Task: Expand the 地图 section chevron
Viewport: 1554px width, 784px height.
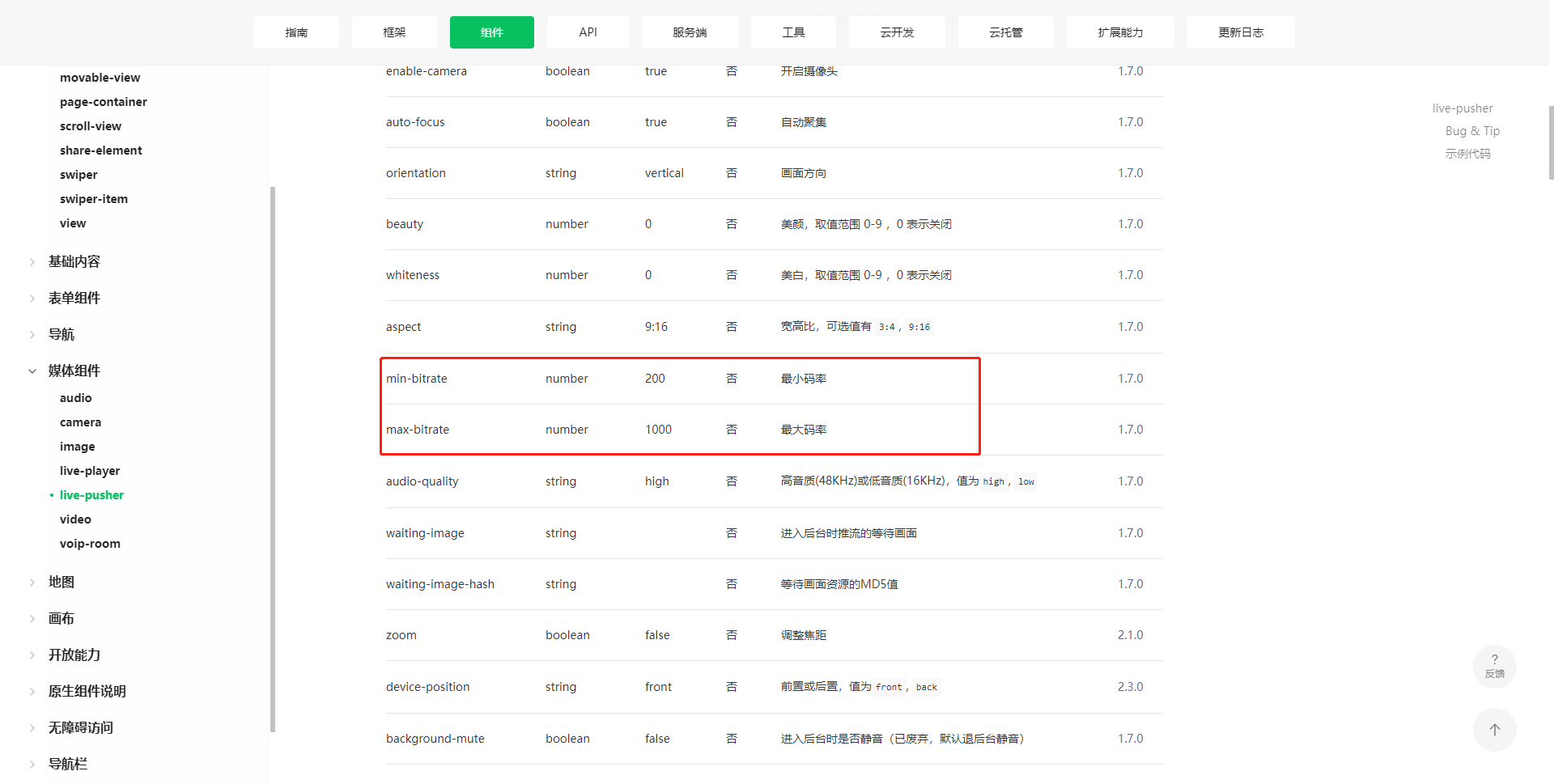Action: pos(32,582)
